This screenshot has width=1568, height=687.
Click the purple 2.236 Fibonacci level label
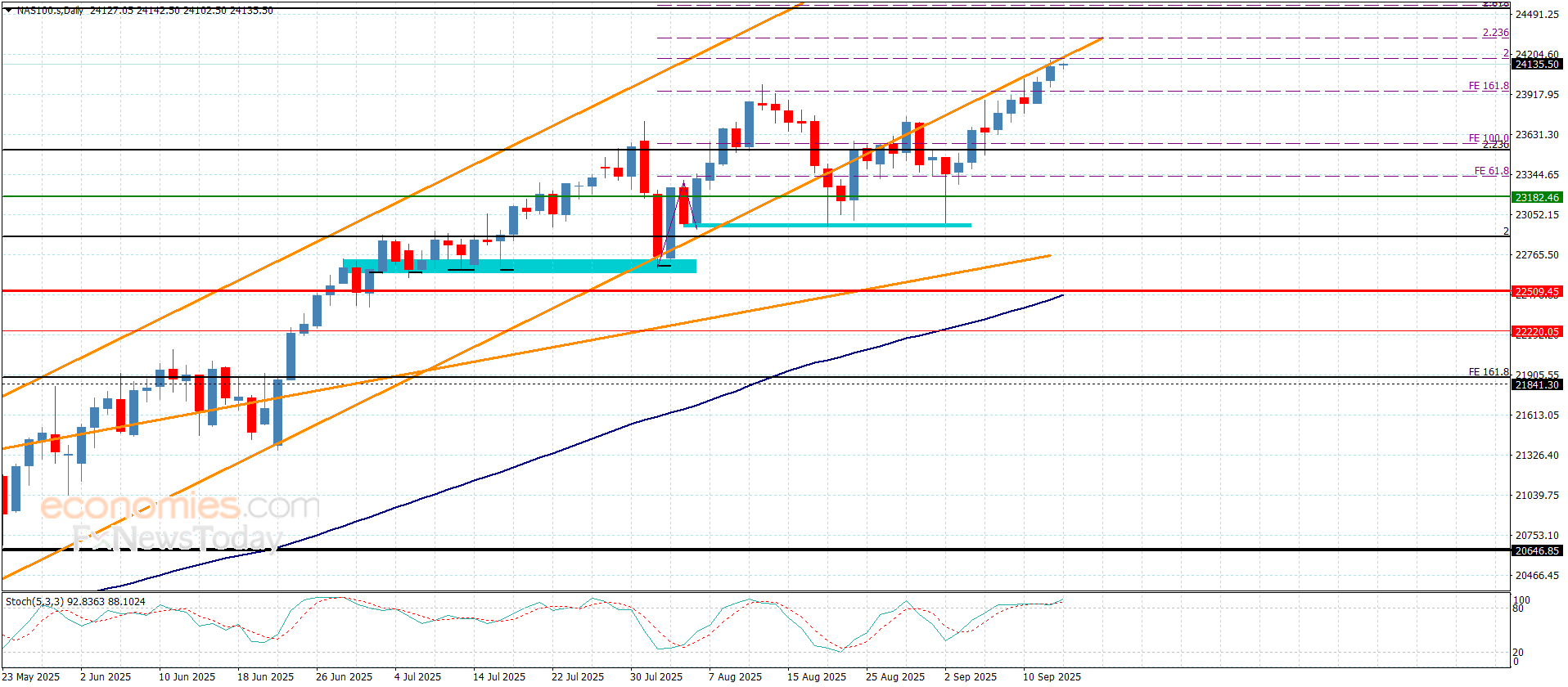tap(1496, 33)
